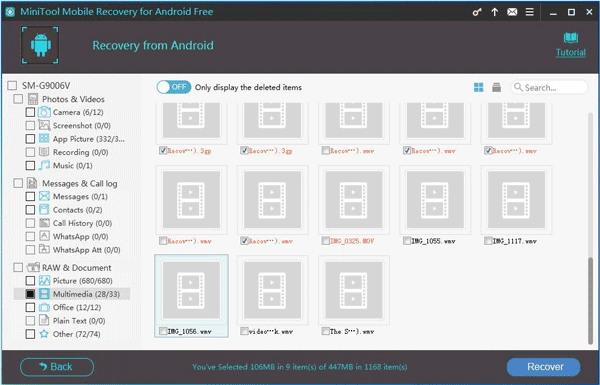Open the hamburger menu in title bar
This screenshot has width=600, height=385.
pyautogui.click(x=530, y=12)
